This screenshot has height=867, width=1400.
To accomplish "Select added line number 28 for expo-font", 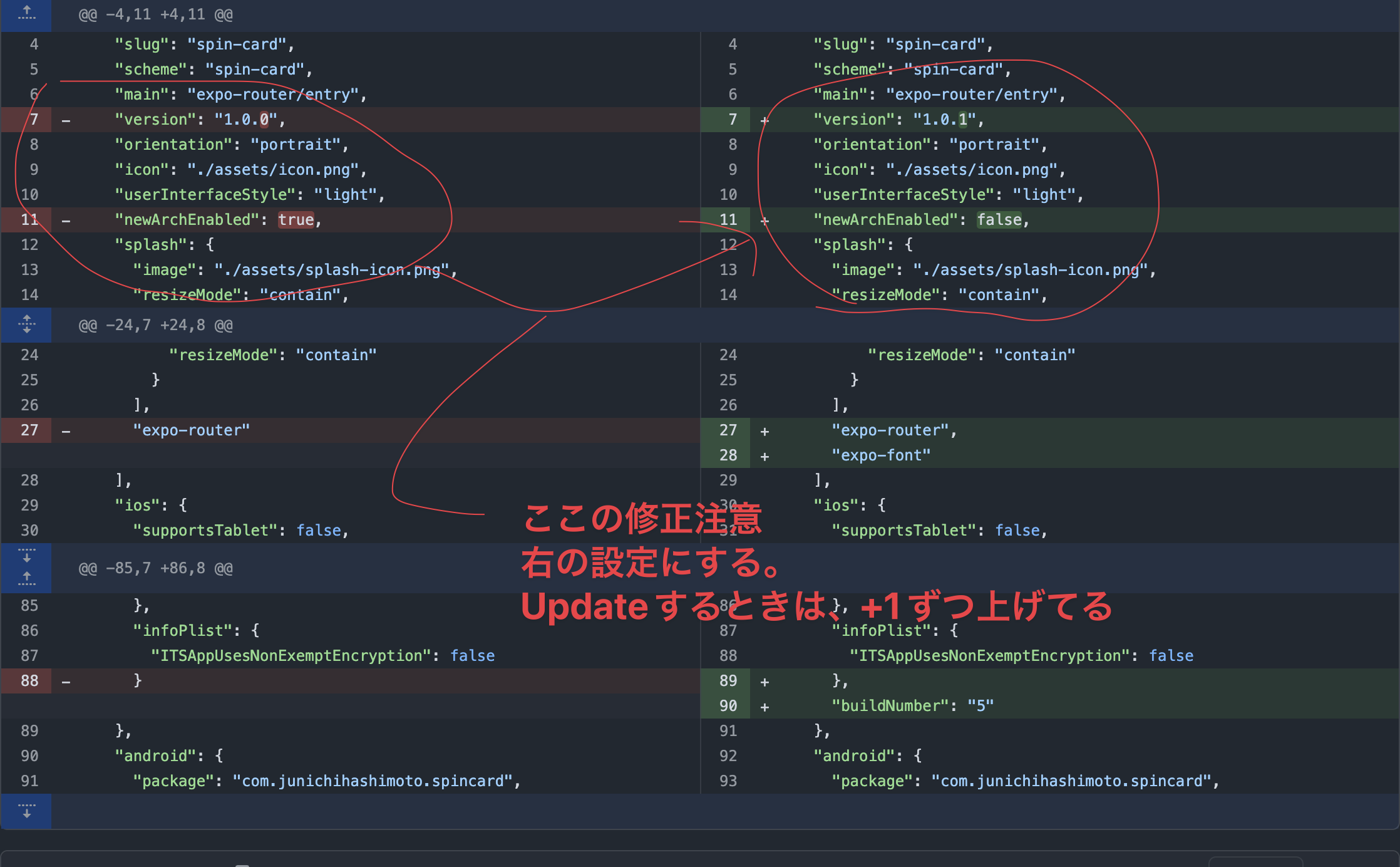I will (x=728, y=455).
